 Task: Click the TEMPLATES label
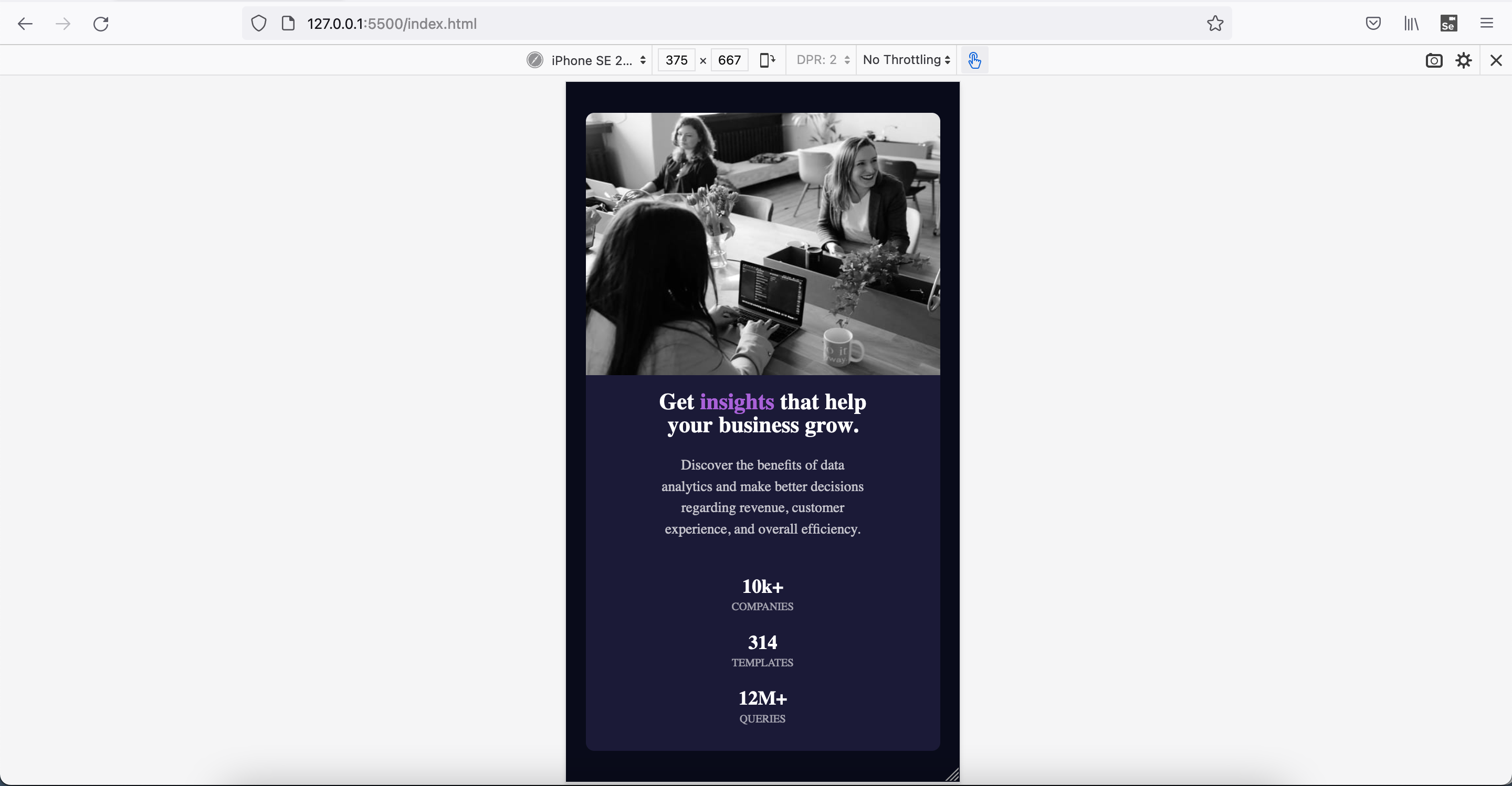pyautogui.click(x=762, y=663)
